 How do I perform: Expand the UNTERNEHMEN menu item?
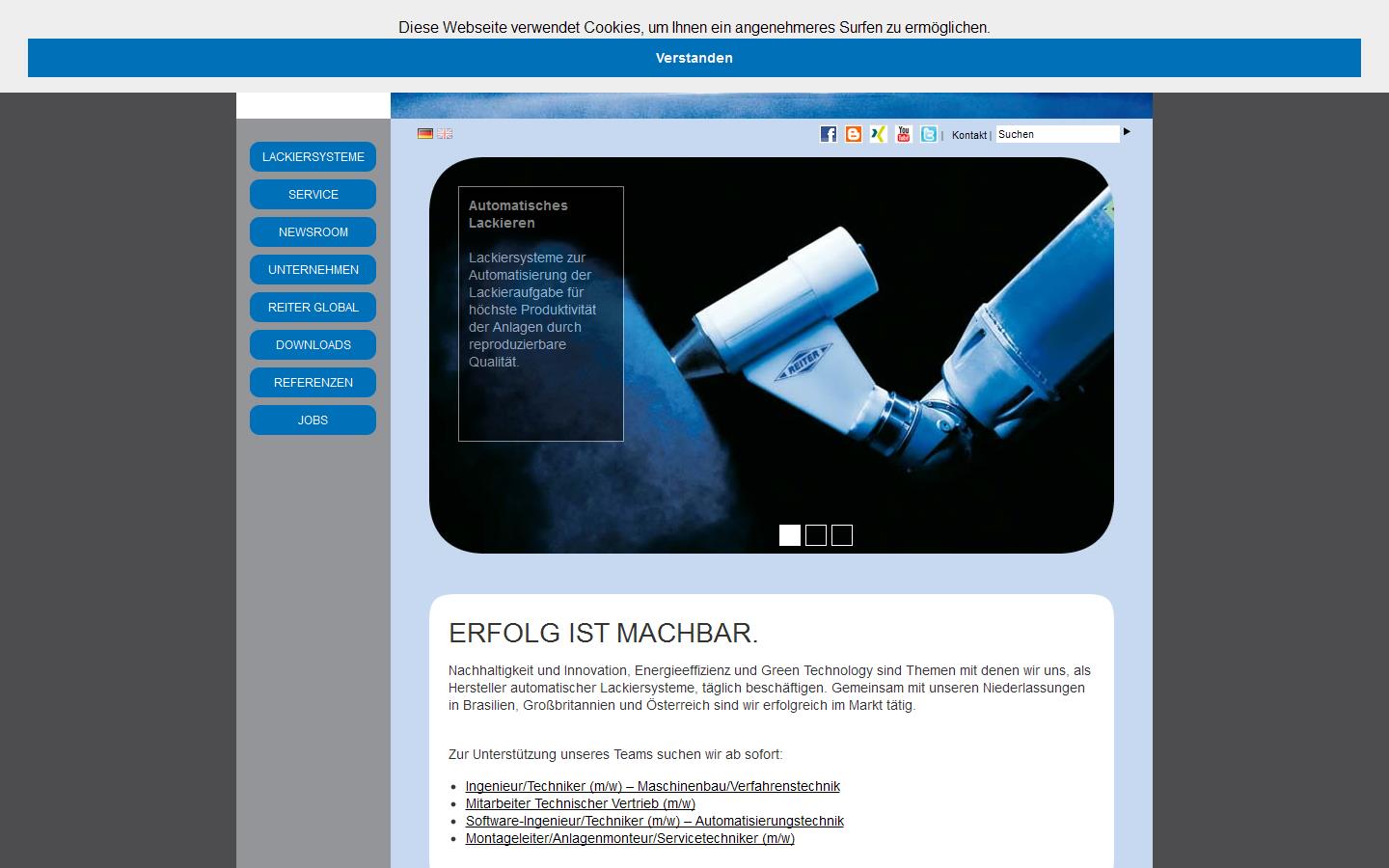pos(313,269)
